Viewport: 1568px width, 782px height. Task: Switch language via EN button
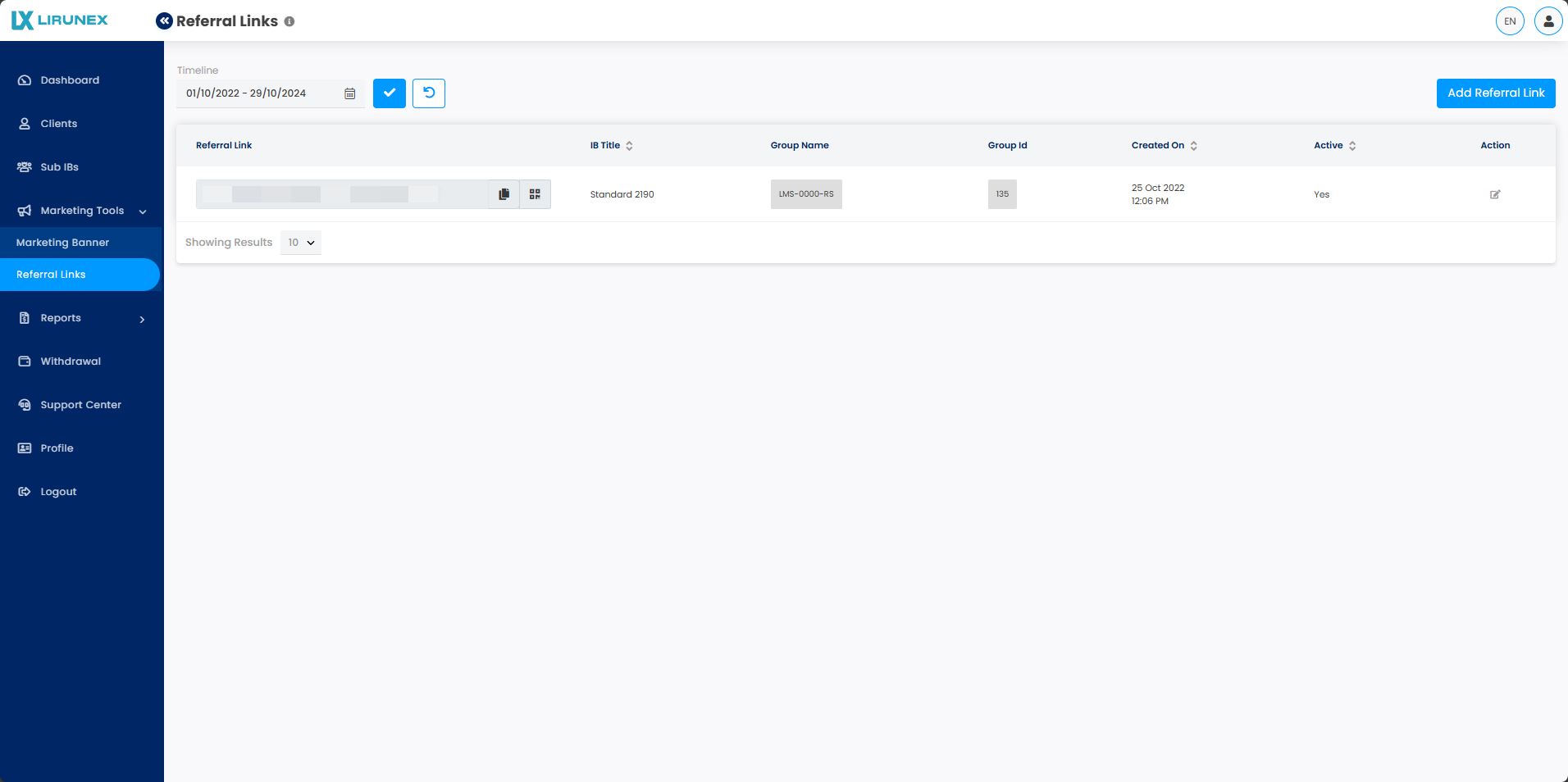coord(1509,21)
